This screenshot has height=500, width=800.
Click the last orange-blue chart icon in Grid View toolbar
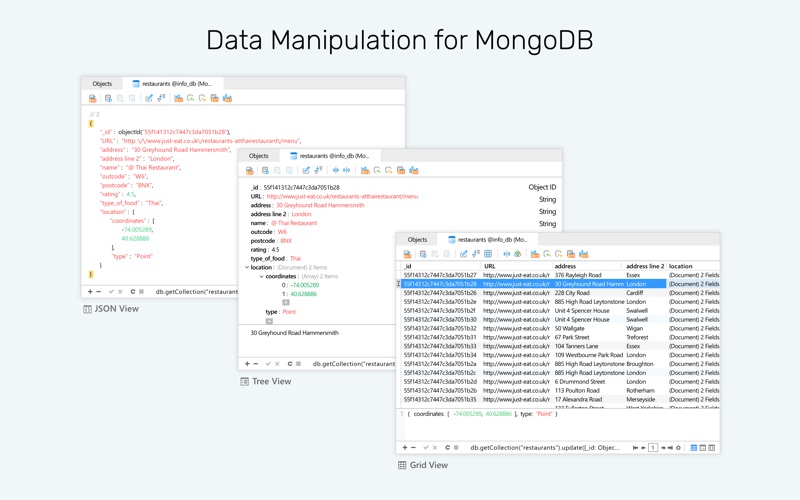click(x=584, y=254)
